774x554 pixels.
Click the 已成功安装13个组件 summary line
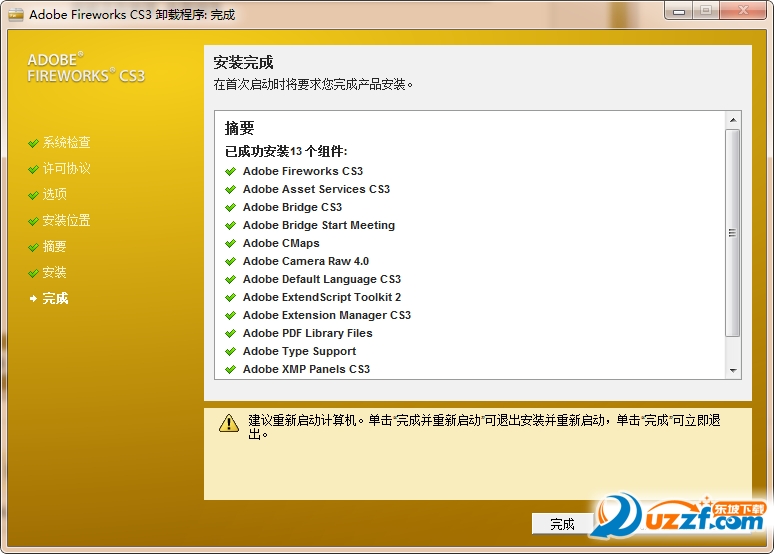pyautogui.click(x=286, y=151)
